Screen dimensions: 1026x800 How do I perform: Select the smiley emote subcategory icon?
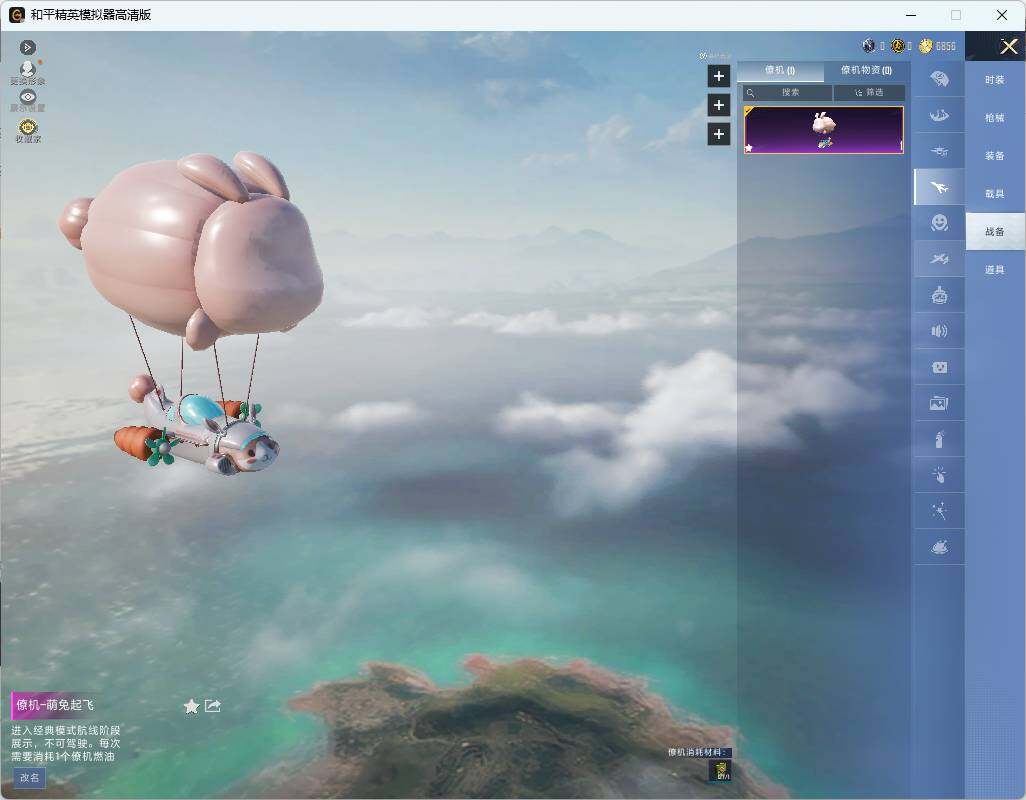(939, 223)
